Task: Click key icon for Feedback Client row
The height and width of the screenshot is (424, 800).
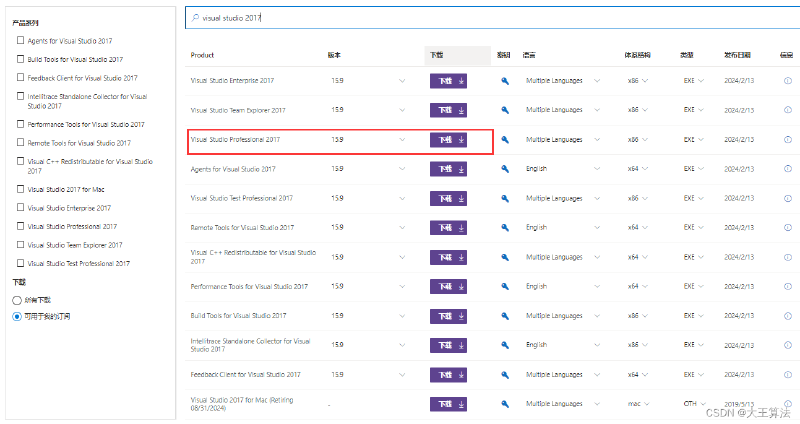Action: (x=505, y=375)
